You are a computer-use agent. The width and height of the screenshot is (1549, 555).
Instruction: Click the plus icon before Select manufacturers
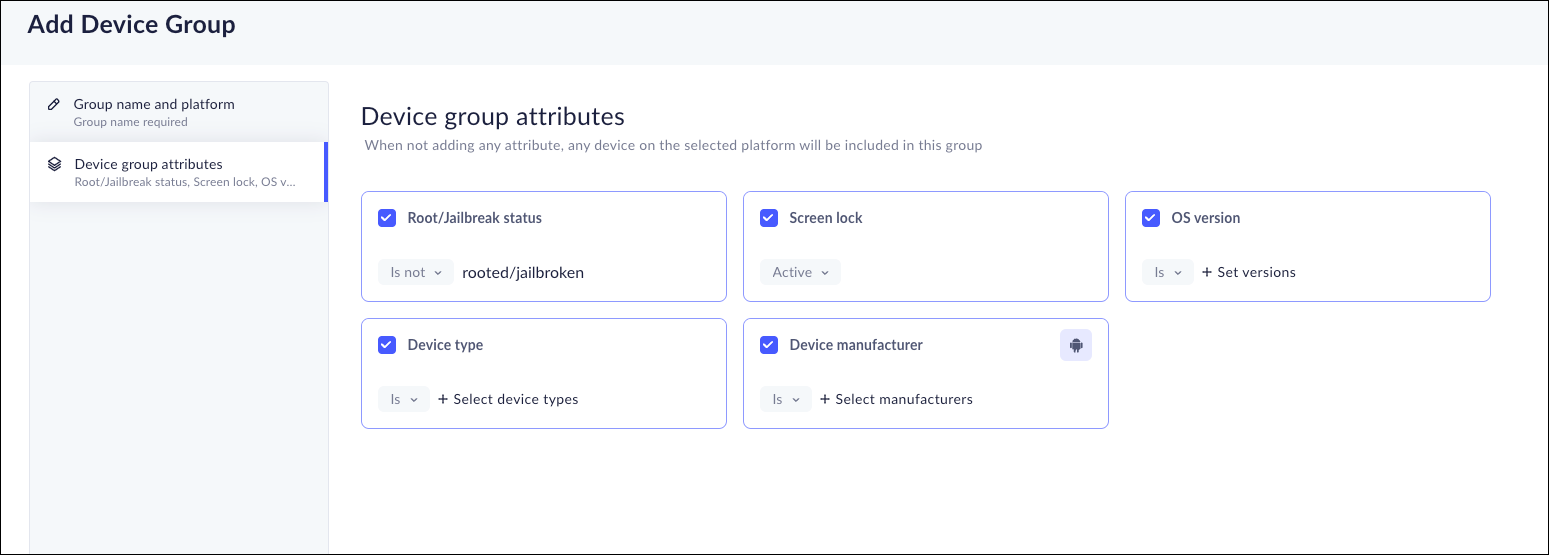coord(825,399)
